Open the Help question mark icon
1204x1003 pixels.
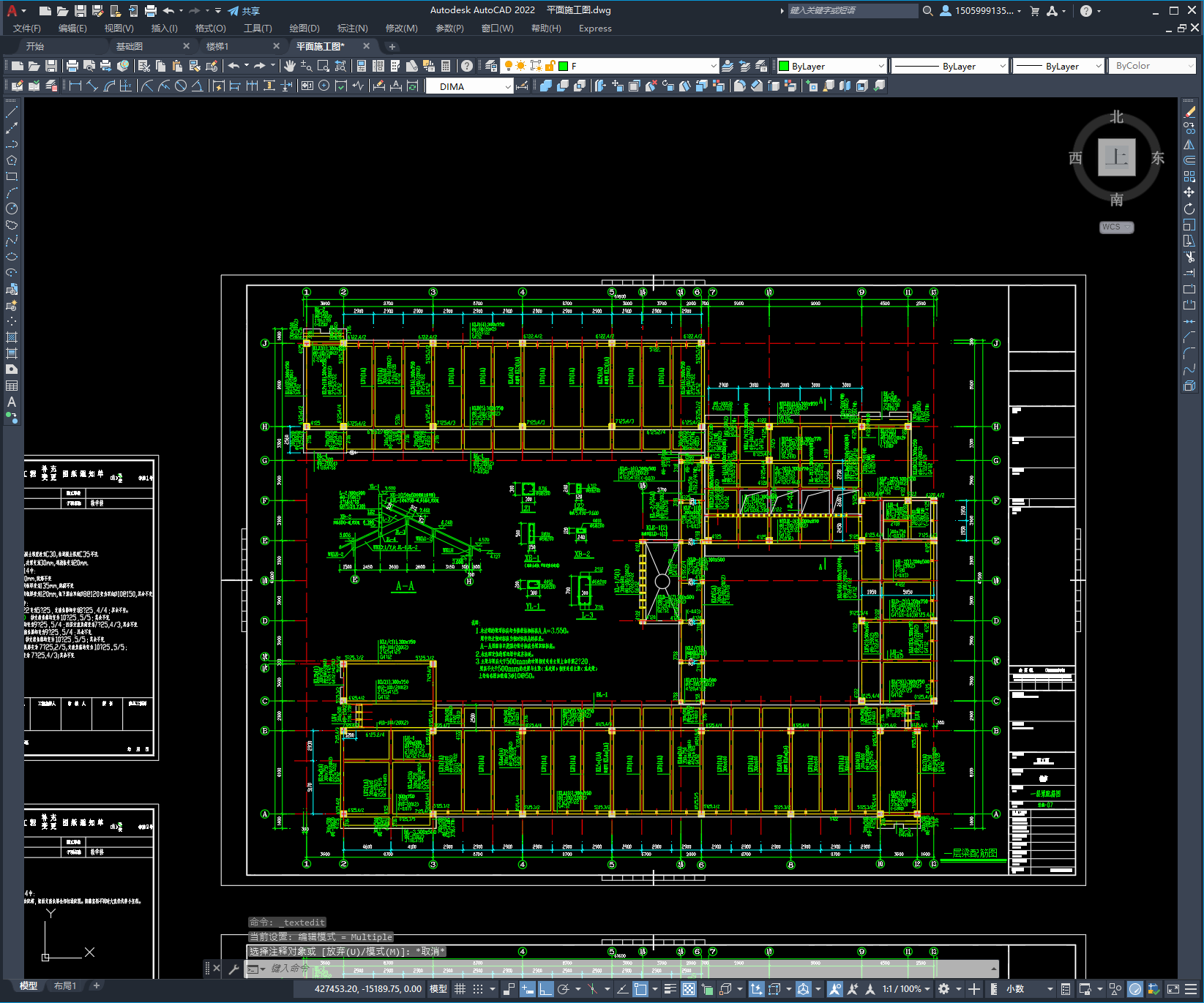(x=467, y=66)
